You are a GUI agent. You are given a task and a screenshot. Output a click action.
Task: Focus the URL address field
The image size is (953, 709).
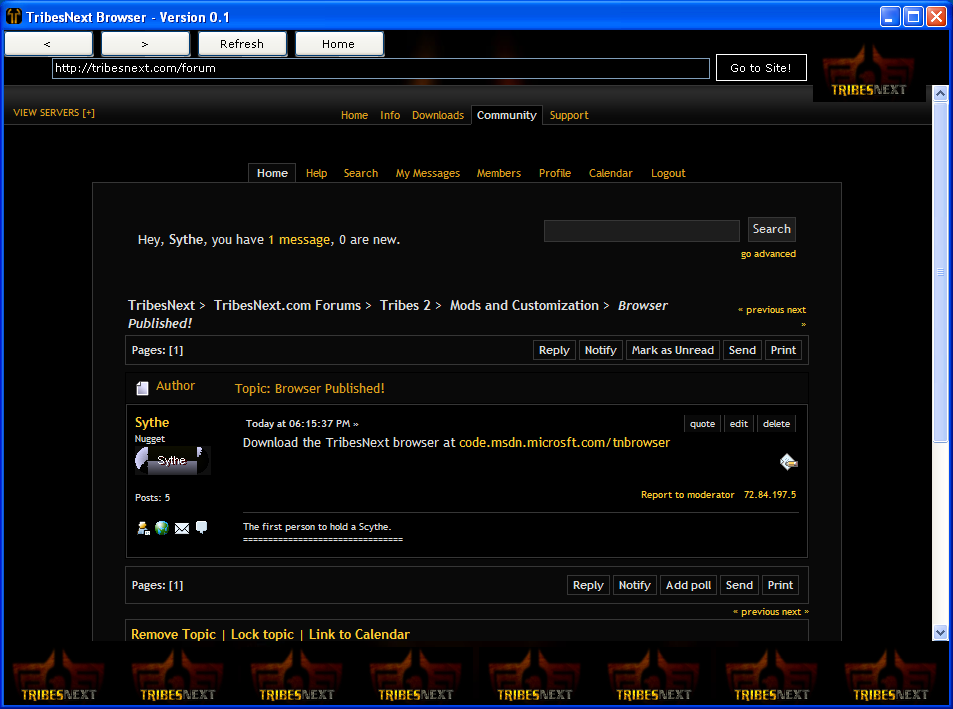click(380, 68)
